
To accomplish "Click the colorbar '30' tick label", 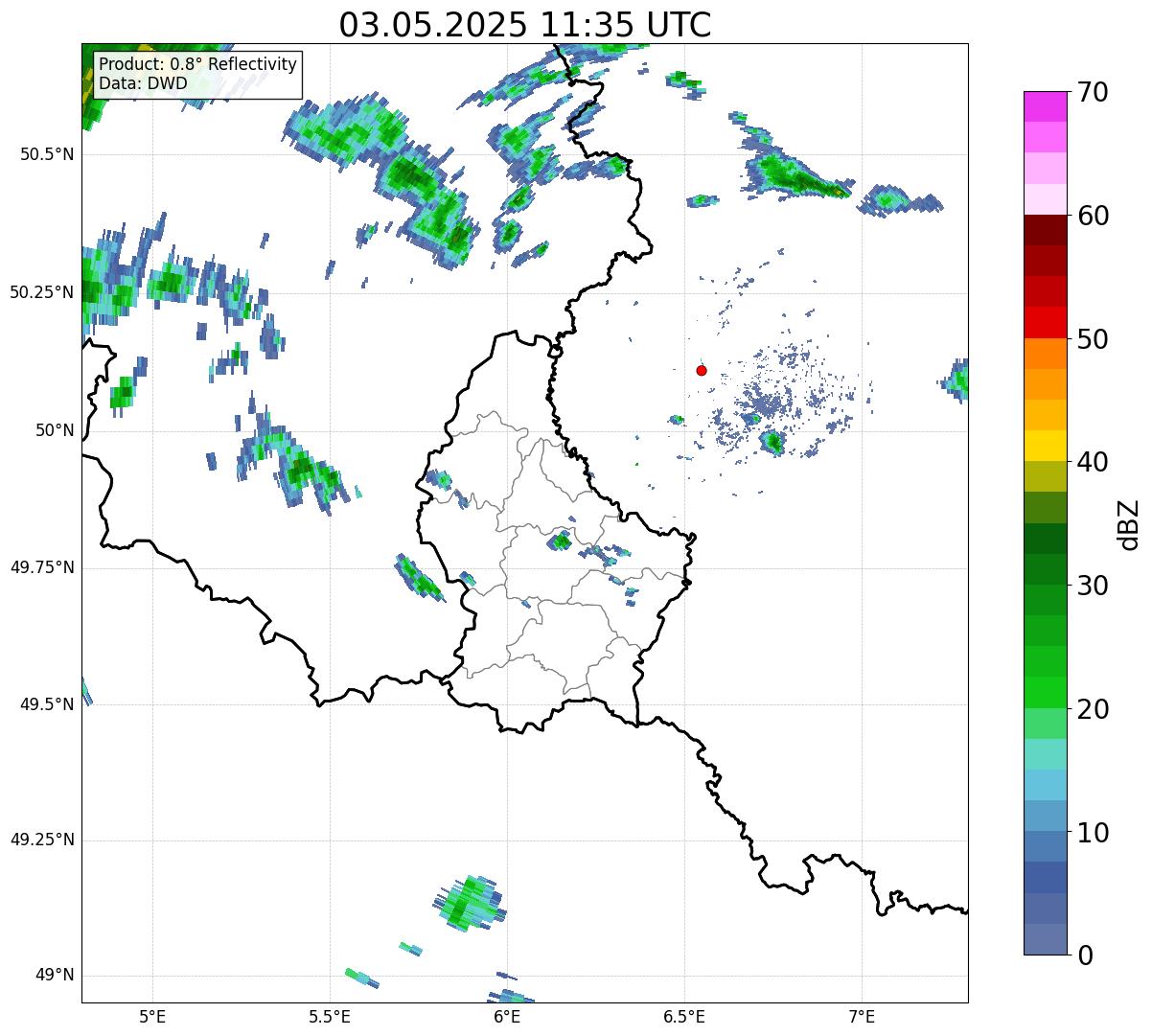I will point(1093,586).
